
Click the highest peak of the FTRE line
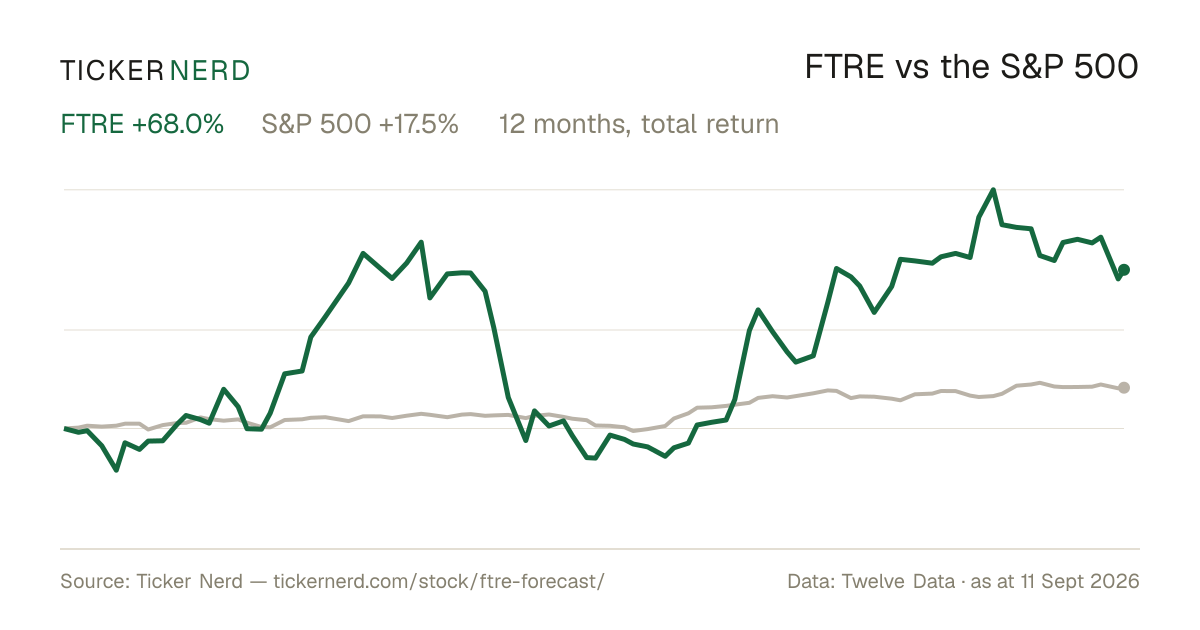tap(993, 189)
